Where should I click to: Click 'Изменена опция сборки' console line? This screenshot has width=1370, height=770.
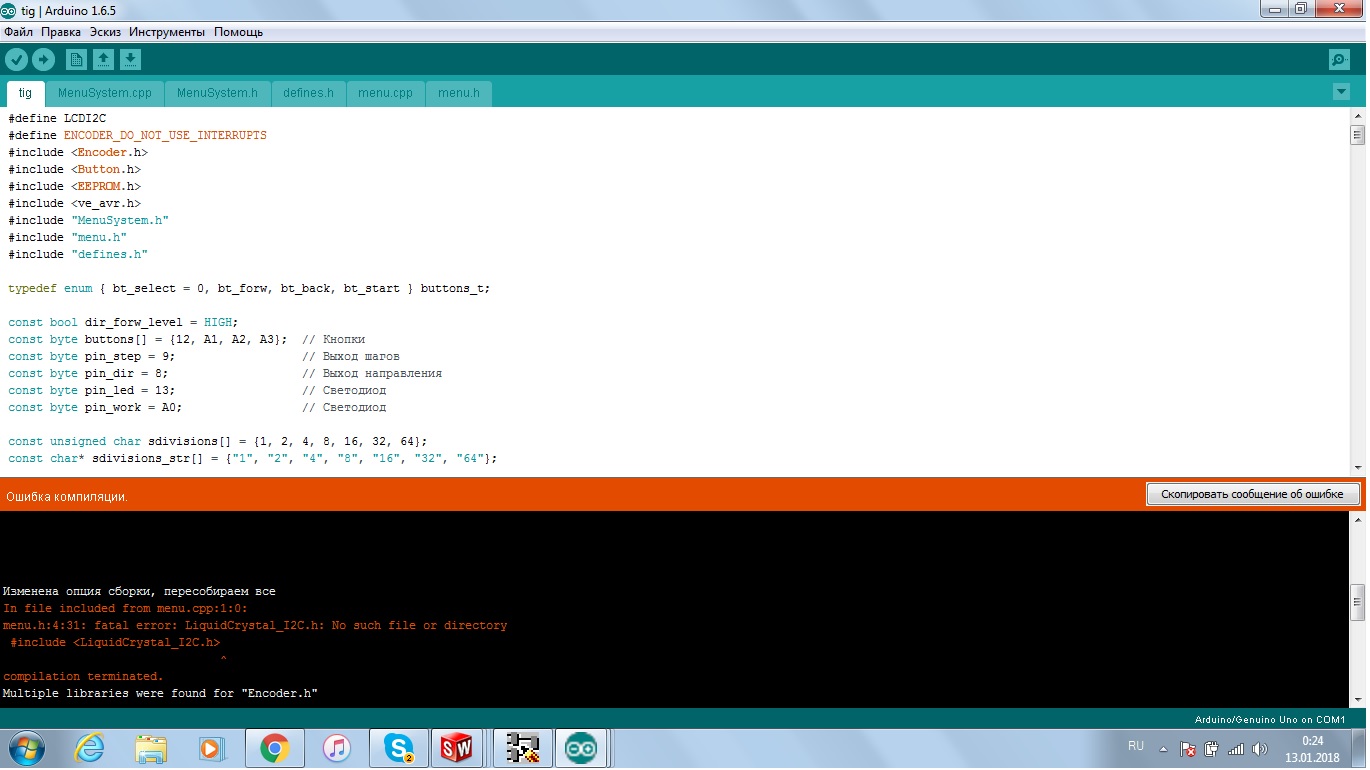tap(139, 591)
